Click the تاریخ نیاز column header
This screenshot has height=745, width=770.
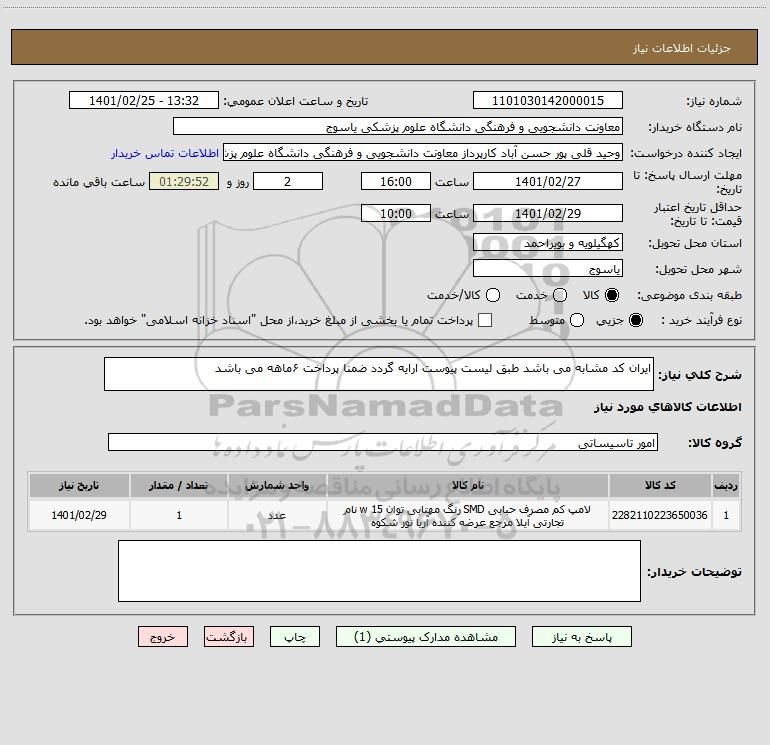[79, 485]
